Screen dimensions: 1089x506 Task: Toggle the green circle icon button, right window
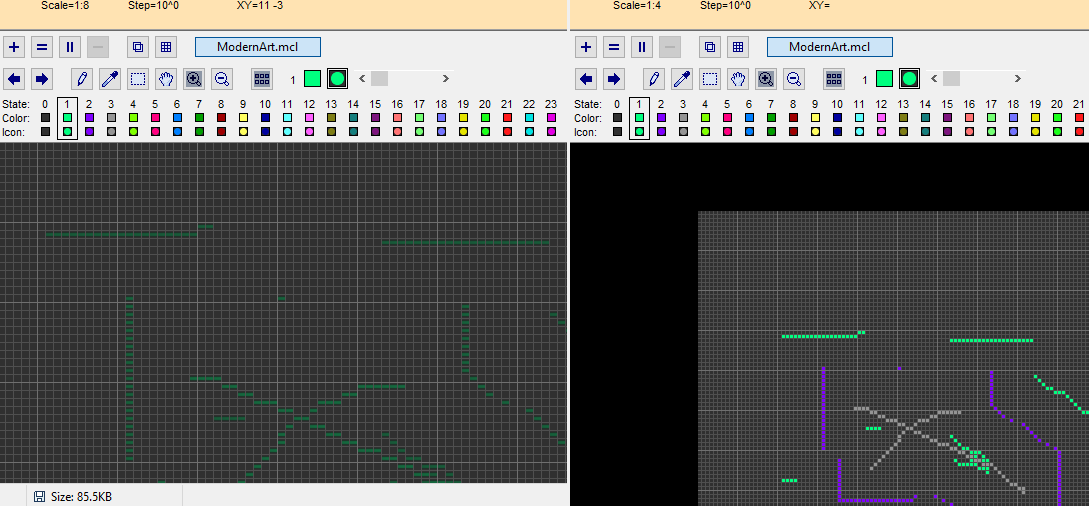[x=910, y=78]
